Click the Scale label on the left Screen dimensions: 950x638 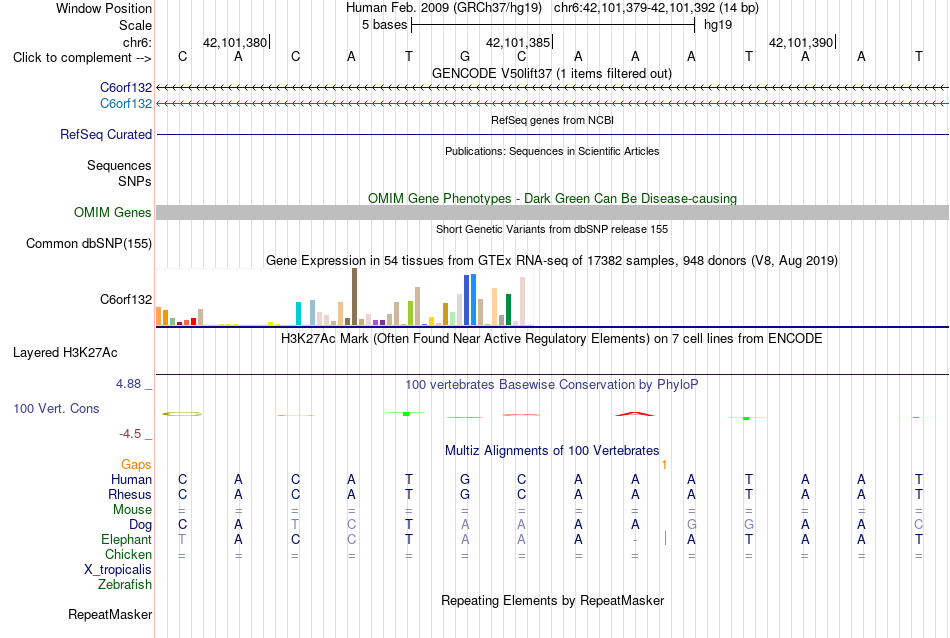coord(136,25)
